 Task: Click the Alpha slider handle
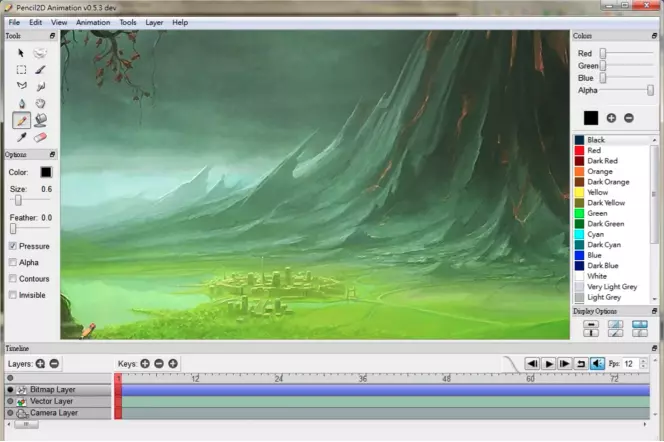(650, 90)
